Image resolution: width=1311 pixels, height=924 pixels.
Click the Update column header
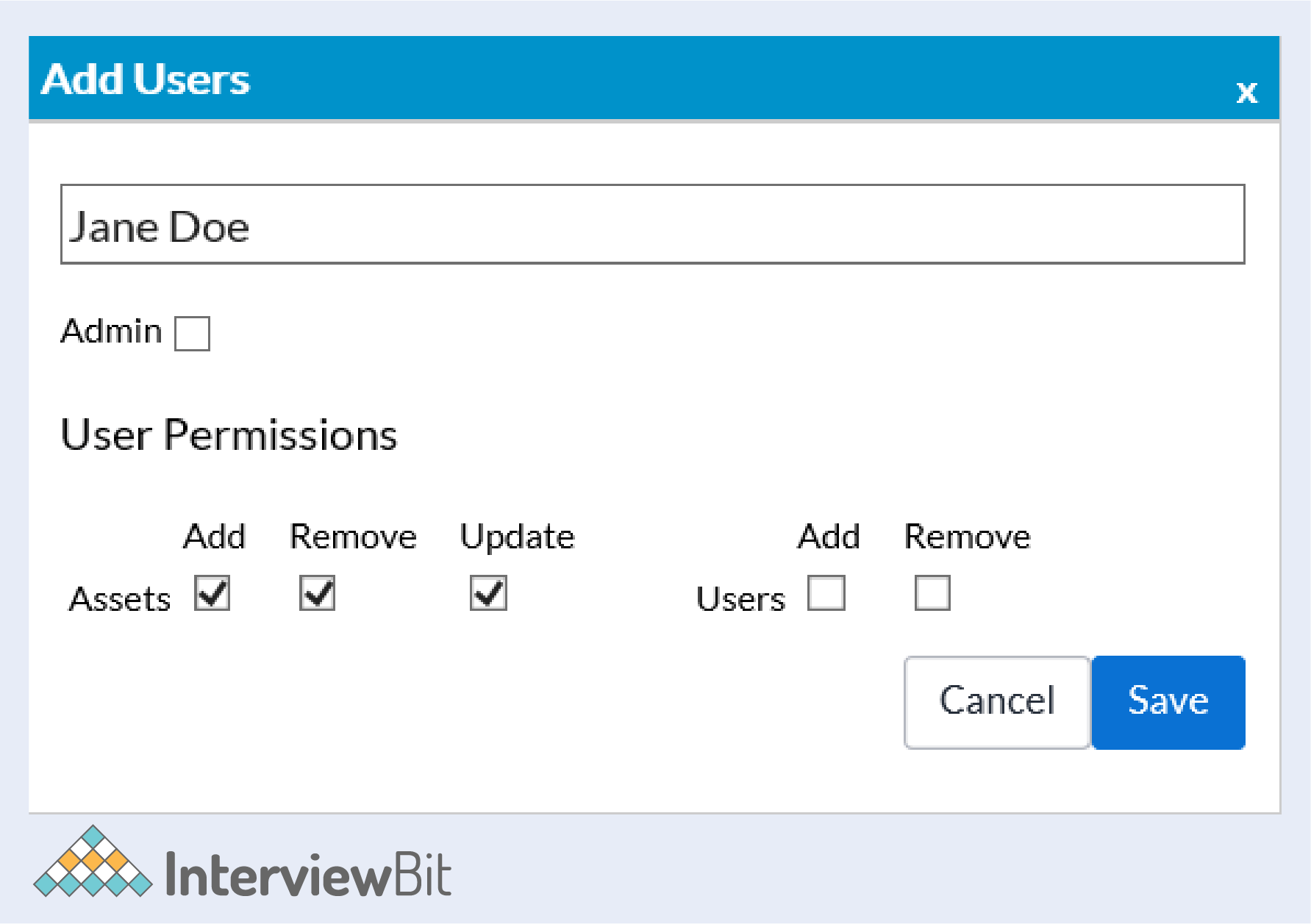click(517, 537)
